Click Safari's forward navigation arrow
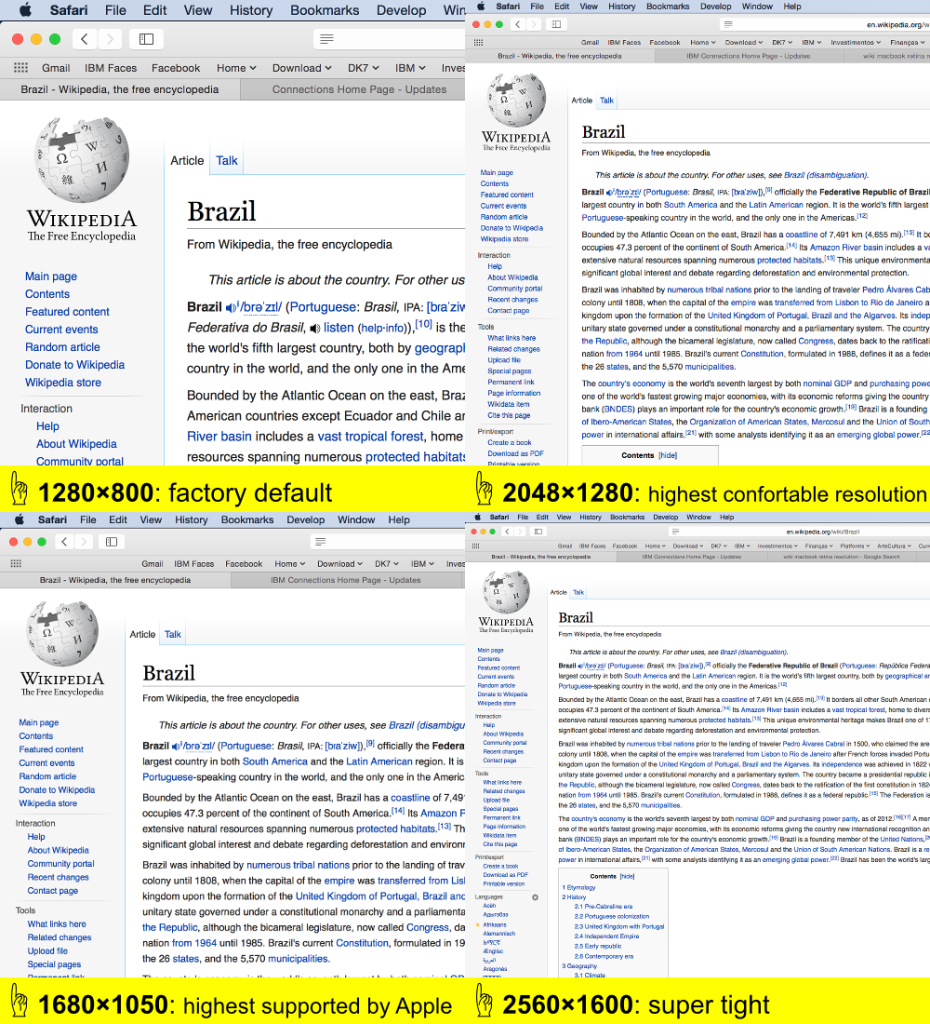The image size is (930, 1024). coord(110,40)
